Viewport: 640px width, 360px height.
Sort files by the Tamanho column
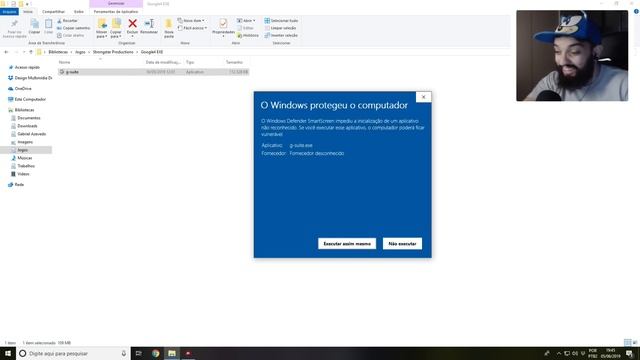(234, 62)
